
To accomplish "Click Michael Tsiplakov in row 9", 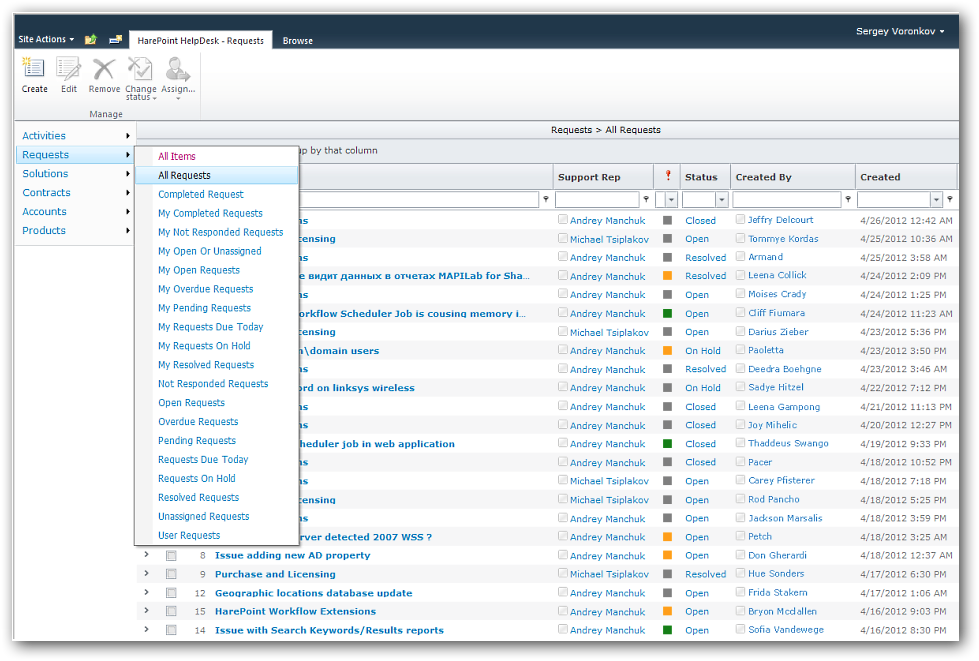I will [x=609, y=574].
